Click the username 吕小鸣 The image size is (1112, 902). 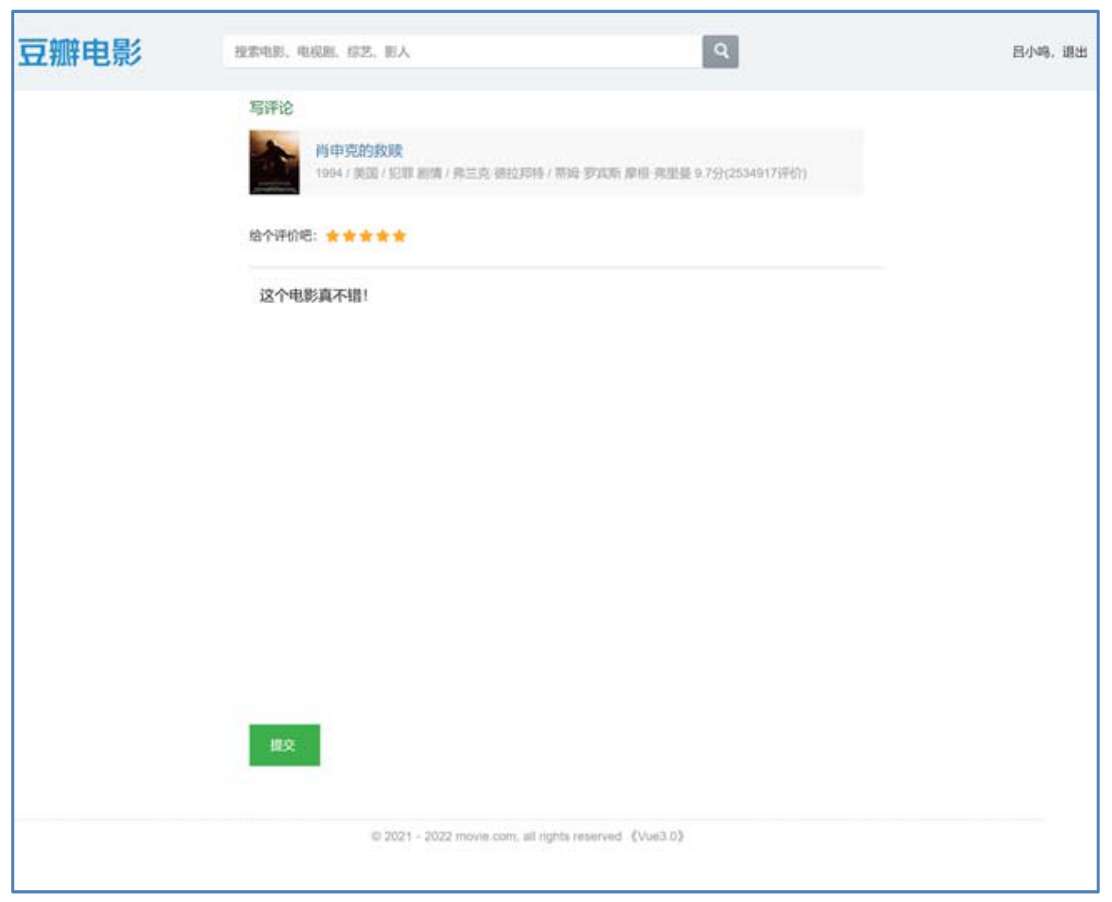1030,52
